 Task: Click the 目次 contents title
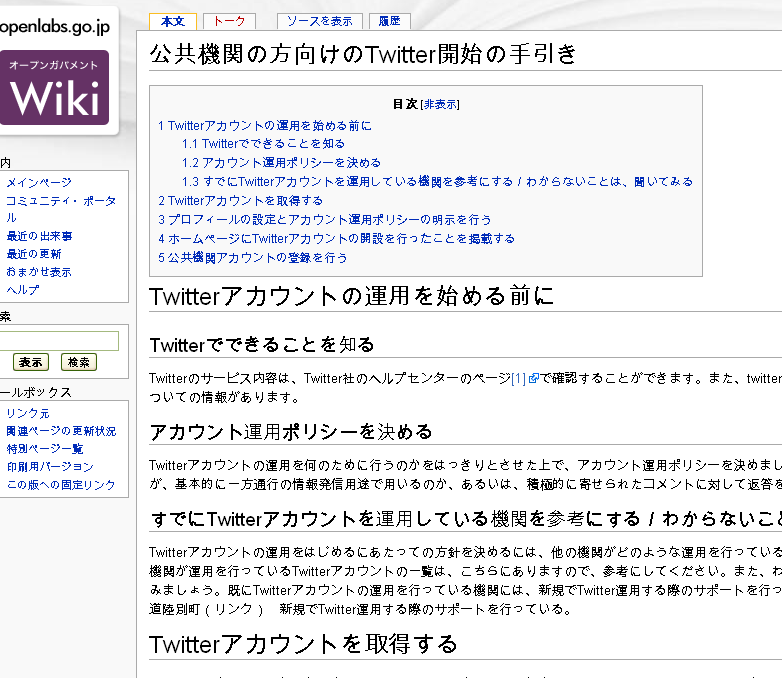coord(405,104)
